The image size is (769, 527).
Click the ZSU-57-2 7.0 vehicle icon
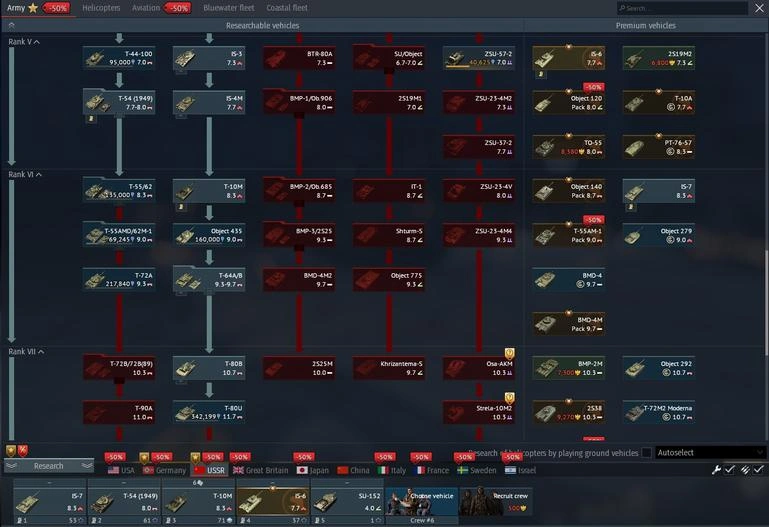point(455,58)
